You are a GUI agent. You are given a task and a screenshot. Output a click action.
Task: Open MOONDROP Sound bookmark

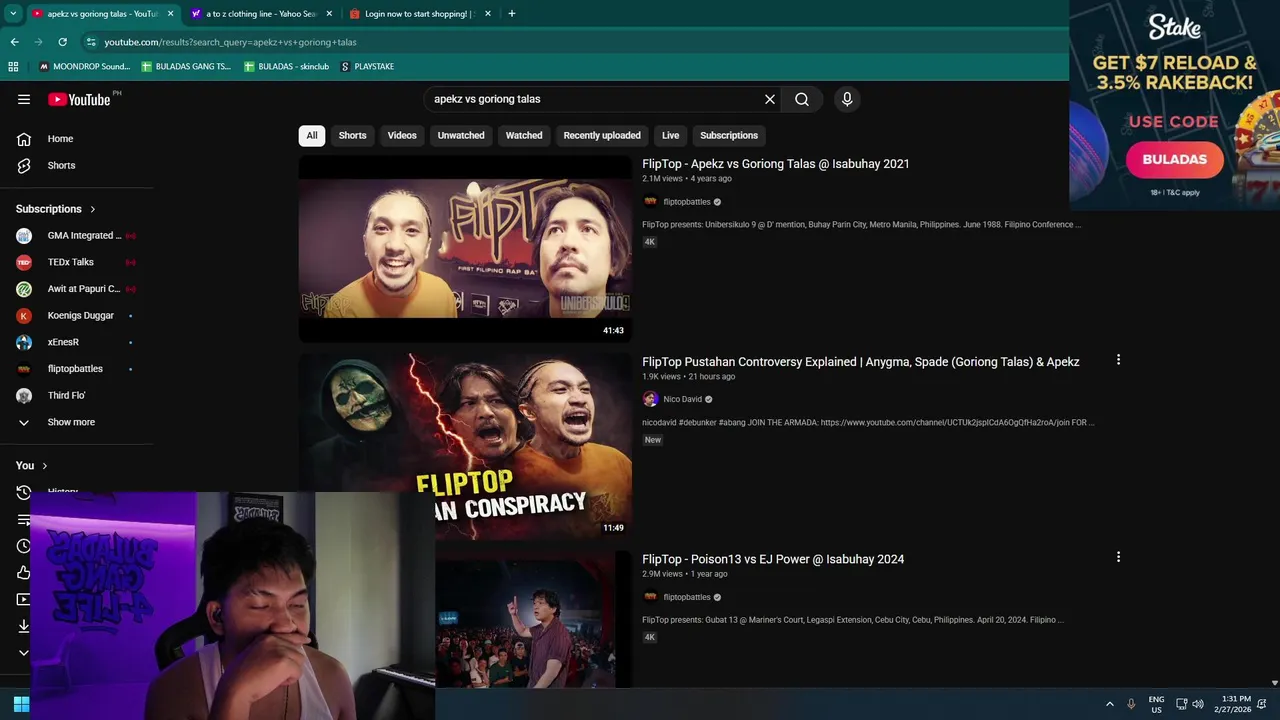point(84,66)
